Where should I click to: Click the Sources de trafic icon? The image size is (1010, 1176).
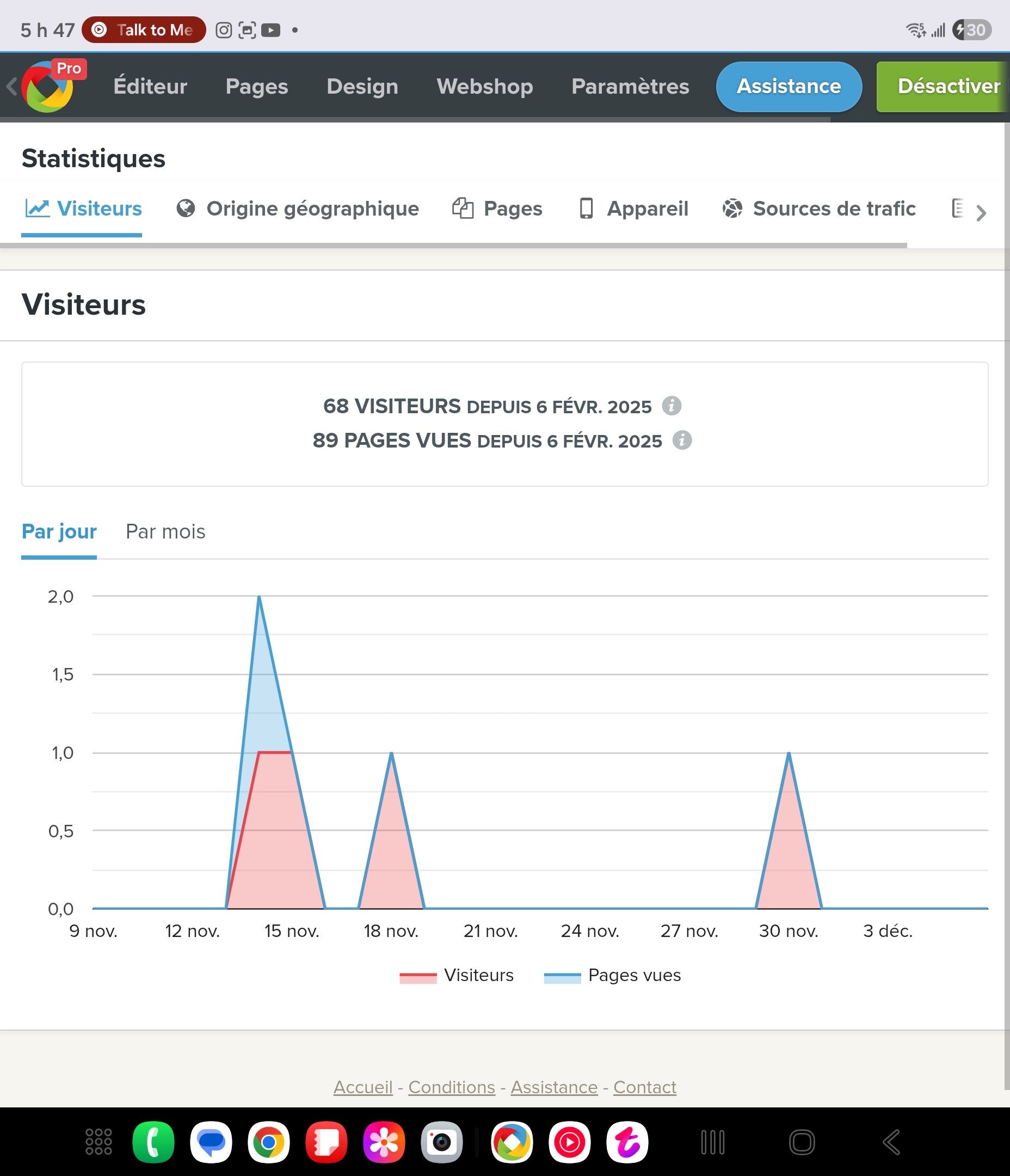(x=732, y=209)
